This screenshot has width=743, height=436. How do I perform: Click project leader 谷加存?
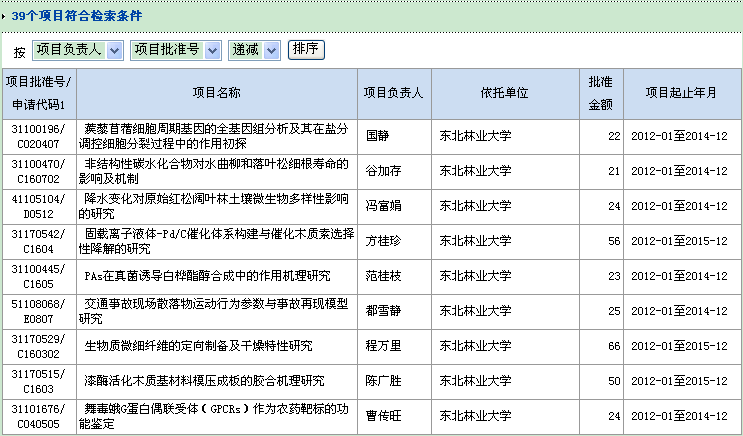pos(383,171)
